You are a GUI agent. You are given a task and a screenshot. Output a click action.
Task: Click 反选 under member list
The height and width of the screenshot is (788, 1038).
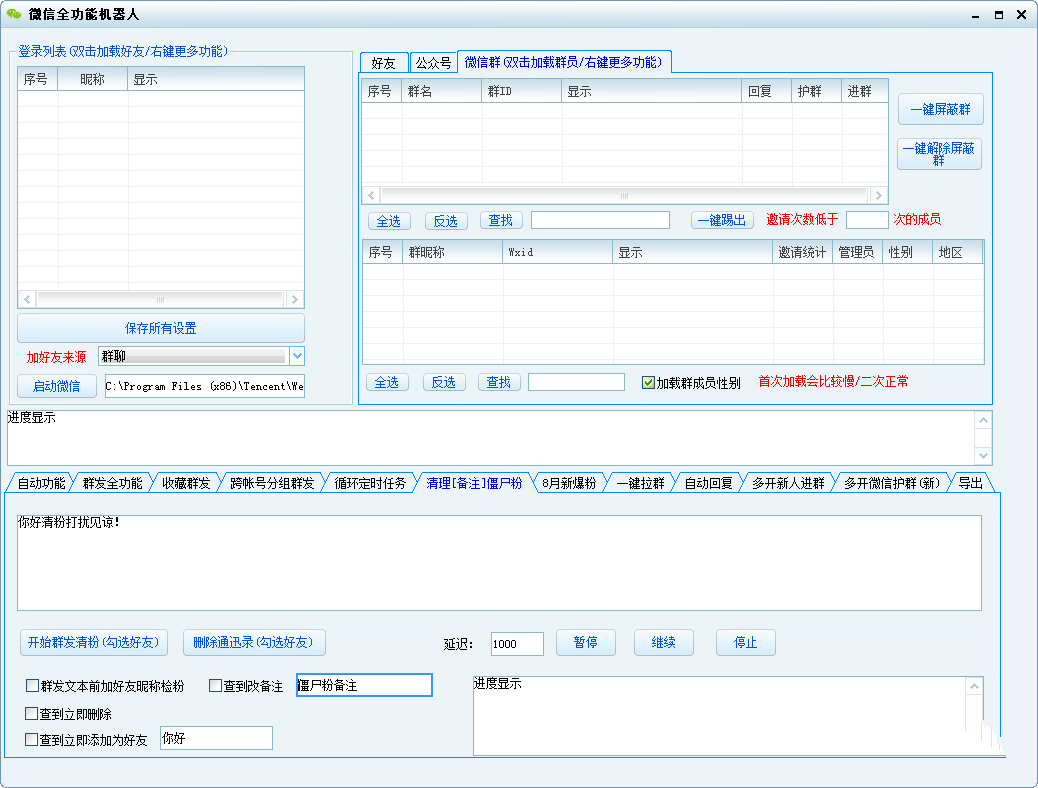click(x=444, y=382)
